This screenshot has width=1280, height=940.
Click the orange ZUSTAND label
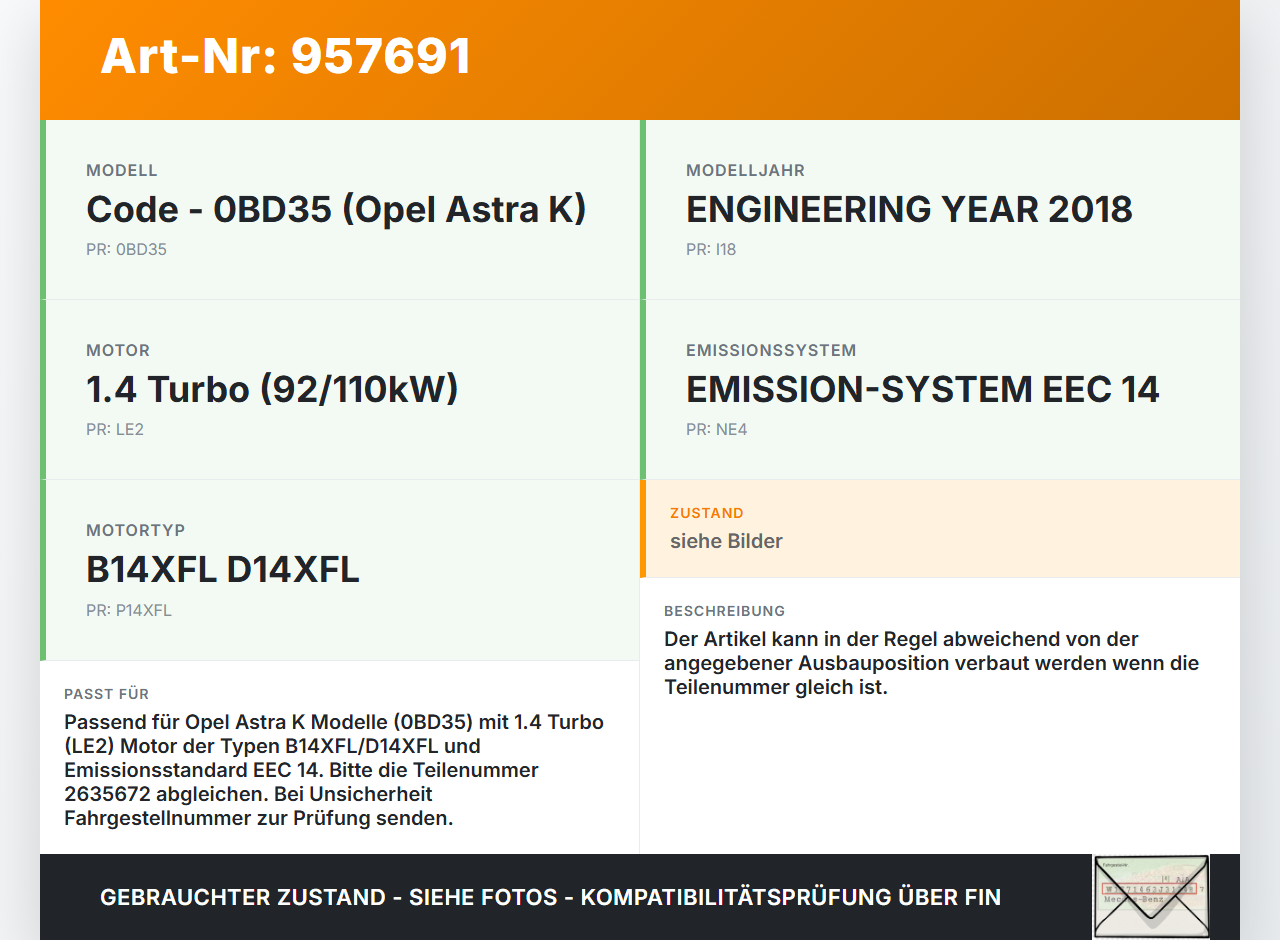[x=706, y=513]
